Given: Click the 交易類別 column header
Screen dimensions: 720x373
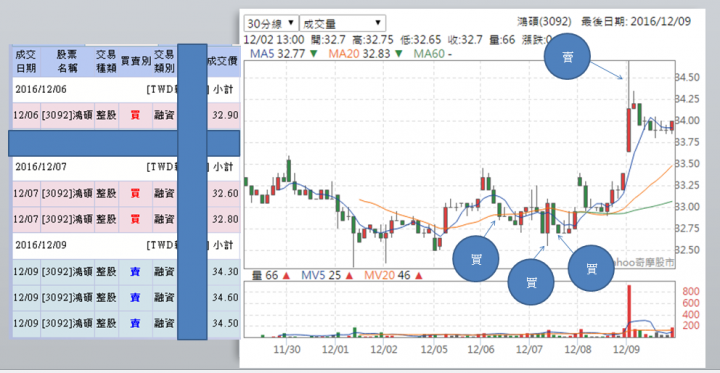Looking at the screenshot, I should click(x=164, y=62).
